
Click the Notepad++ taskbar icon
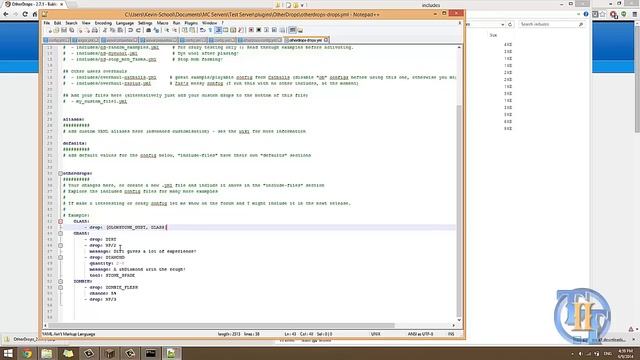click(171, 353)
